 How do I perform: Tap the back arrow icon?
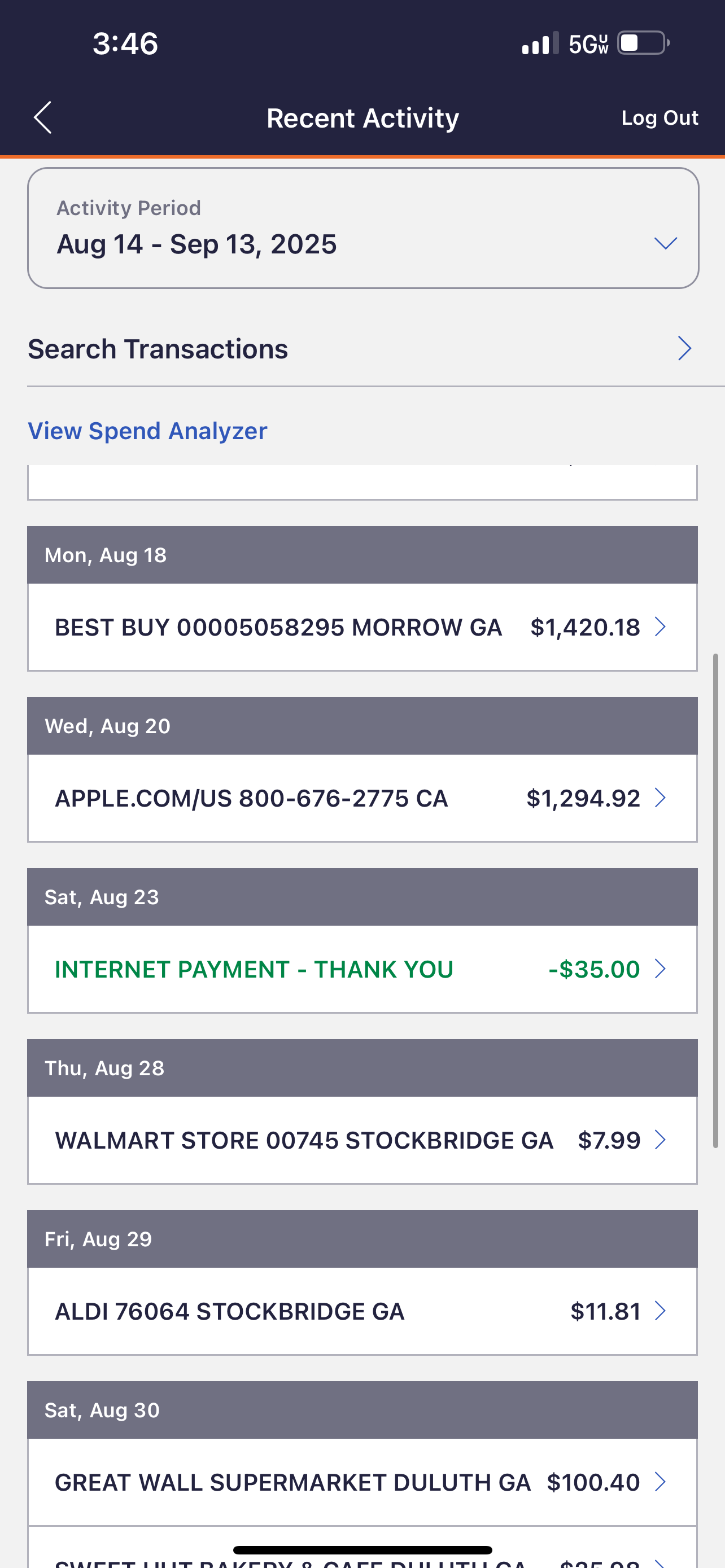pyautogui.click(x=42, y=117)
